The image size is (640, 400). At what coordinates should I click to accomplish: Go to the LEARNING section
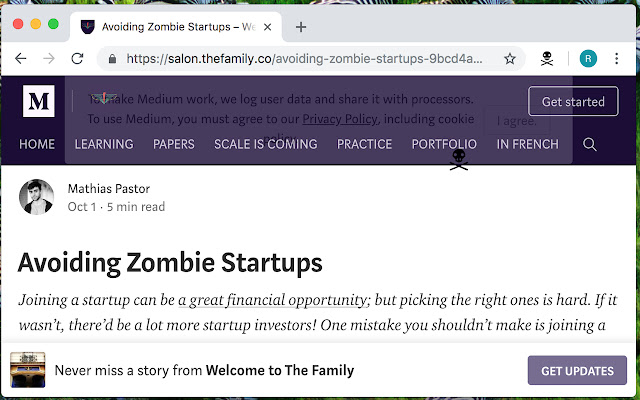pos(104,144)
